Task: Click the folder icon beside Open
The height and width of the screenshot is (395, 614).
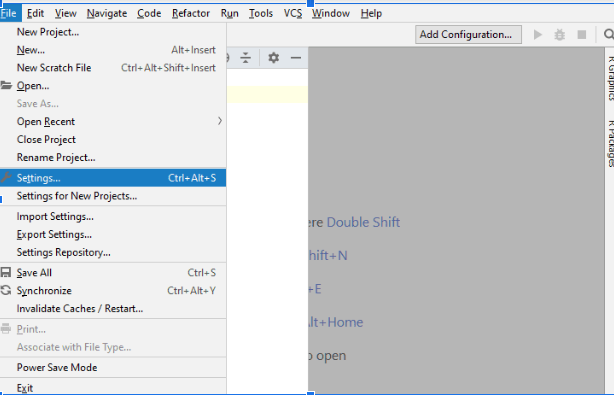Action: coord(6,85)
